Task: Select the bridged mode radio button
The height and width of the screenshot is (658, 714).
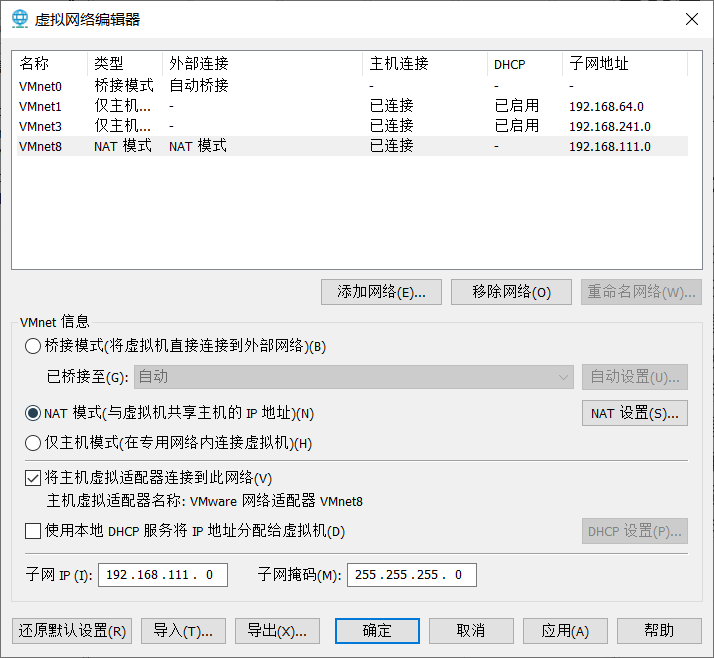Action: click(33, 347)
